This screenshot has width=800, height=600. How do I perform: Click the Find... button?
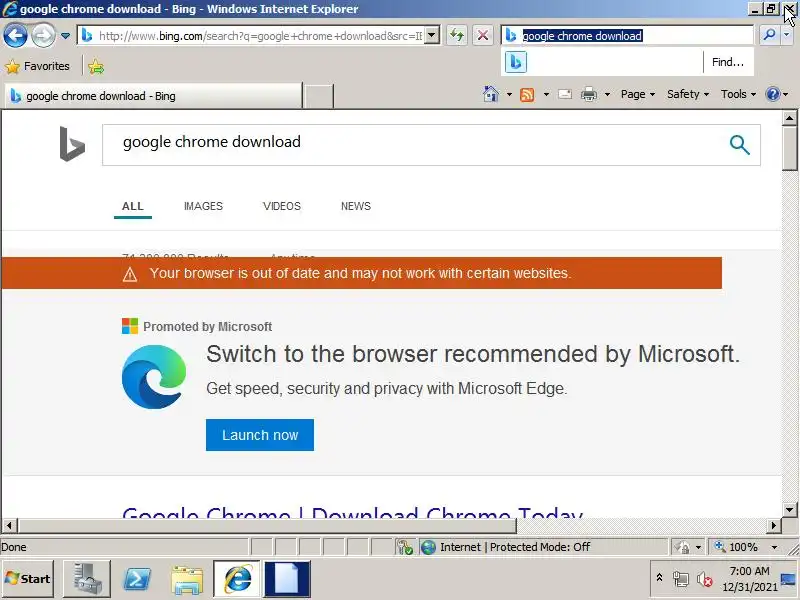[x=728, y=62]
